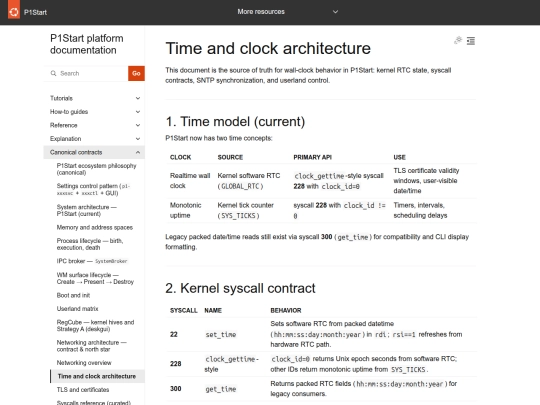Click the Realtime wall clock cell
Image resolution: width=540 pixels, height=405 pixels.
190,181
